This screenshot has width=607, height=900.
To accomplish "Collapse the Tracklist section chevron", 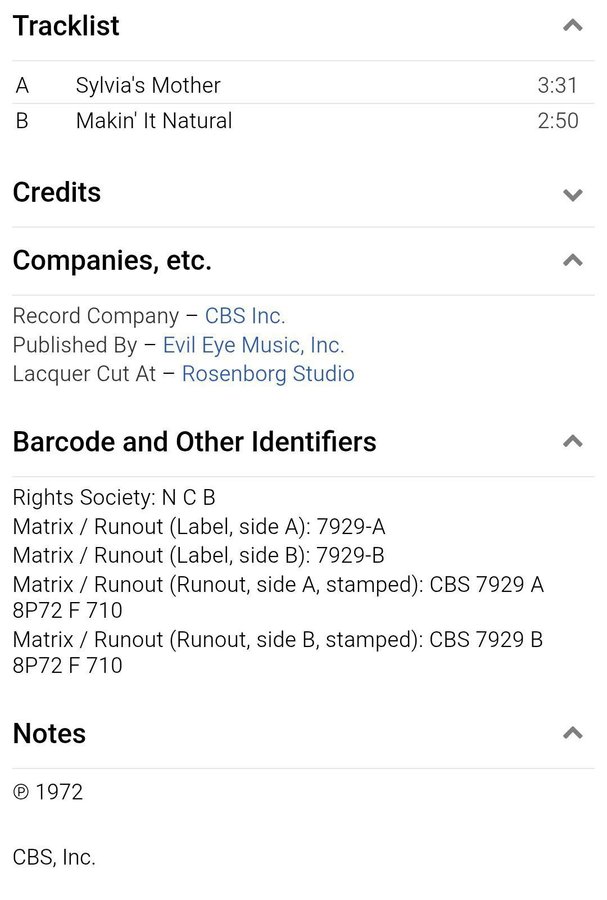I will pos(573,26).
